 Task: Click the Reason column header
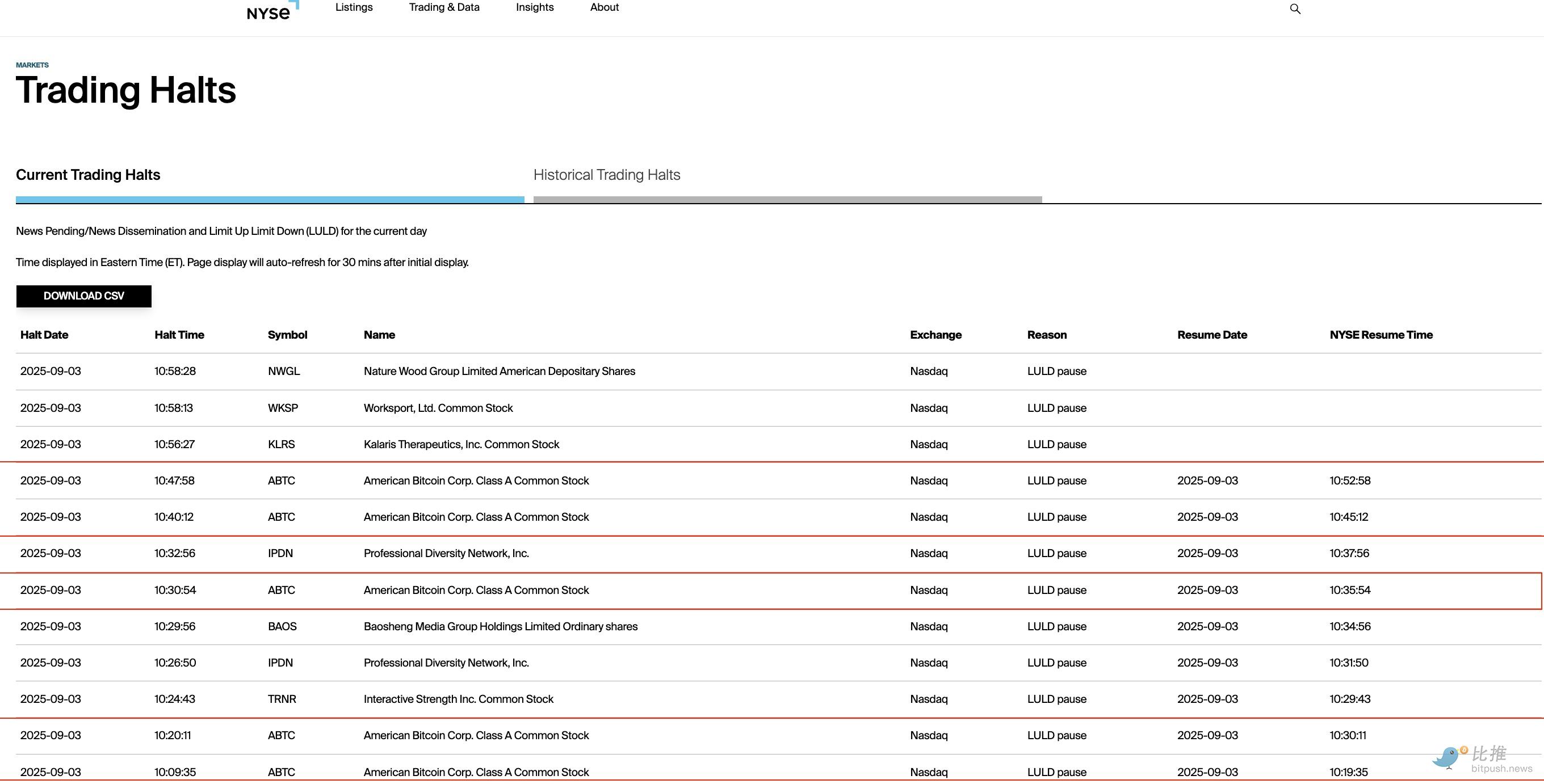[1047, 335]
